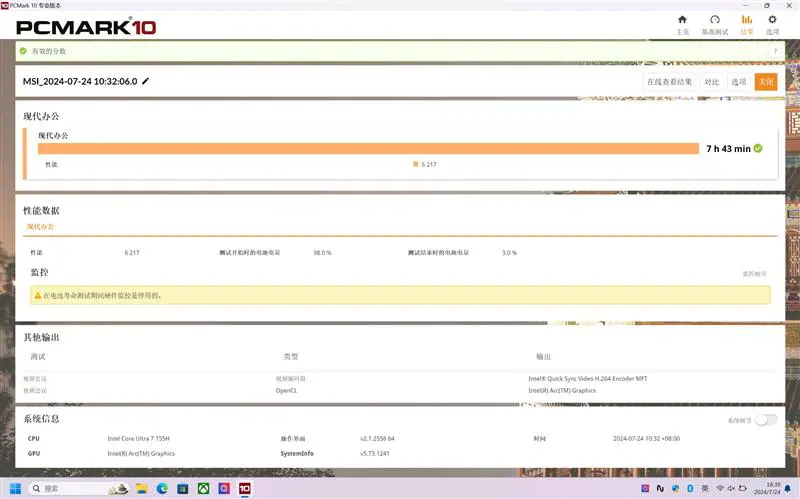Click the Intel Core Ultra 7 155H CPU value
Image resolution: width=800 pixels, height=499 pixels.
coord(138,438)
